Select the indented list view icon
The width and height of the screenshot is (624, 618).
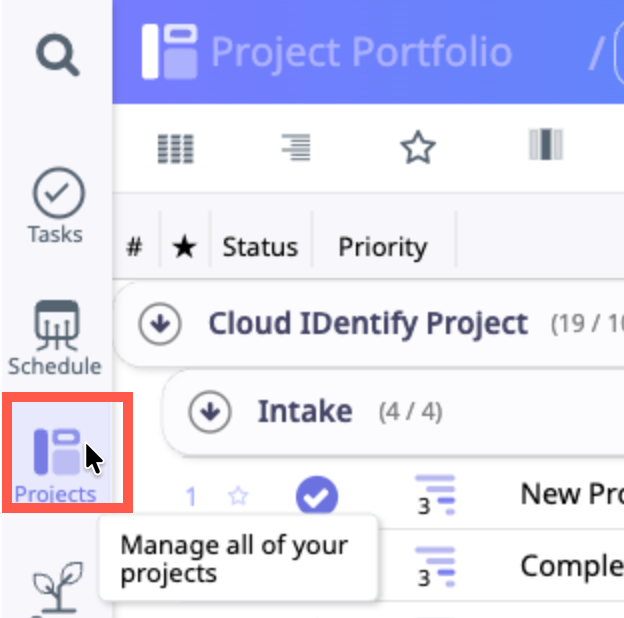pos(295,149)
